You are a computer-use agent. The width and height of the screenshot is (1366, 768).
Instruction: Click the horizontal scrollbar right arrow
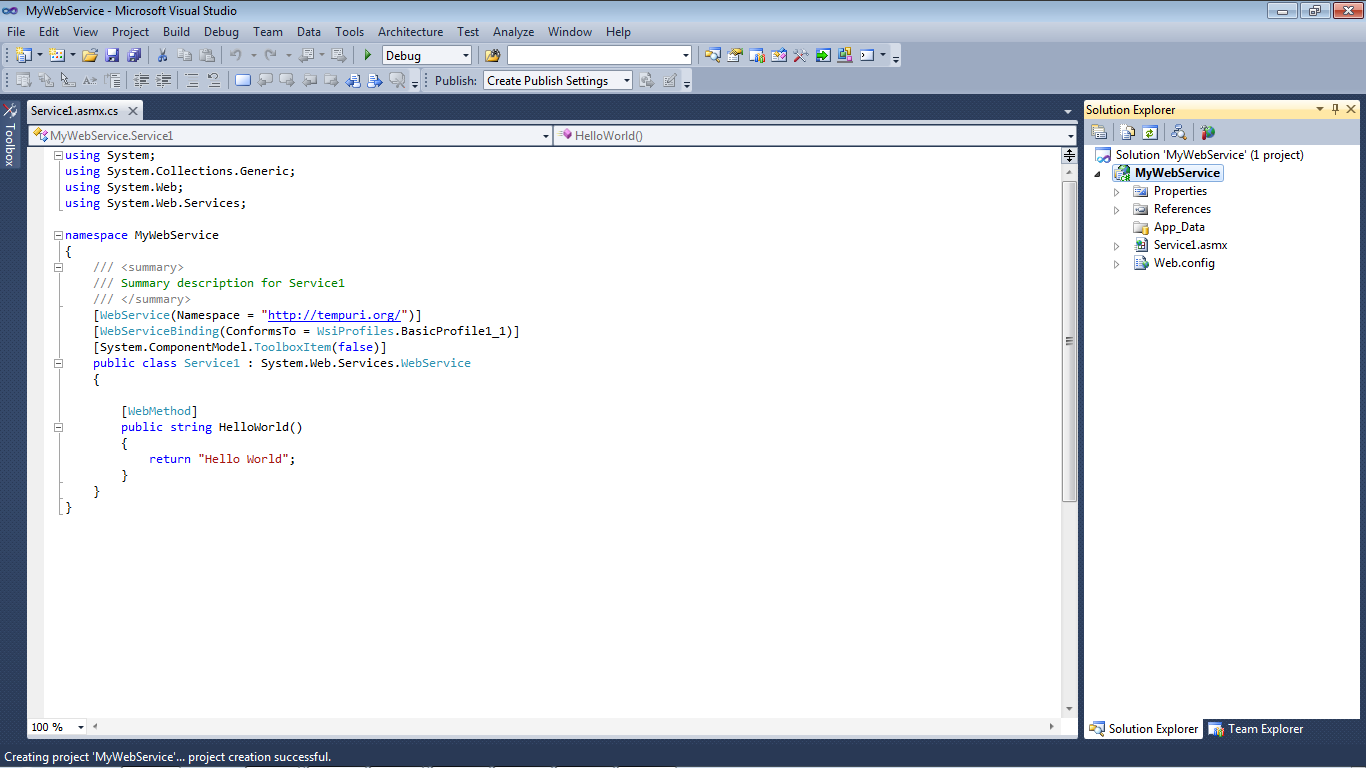pos(1051,727)
